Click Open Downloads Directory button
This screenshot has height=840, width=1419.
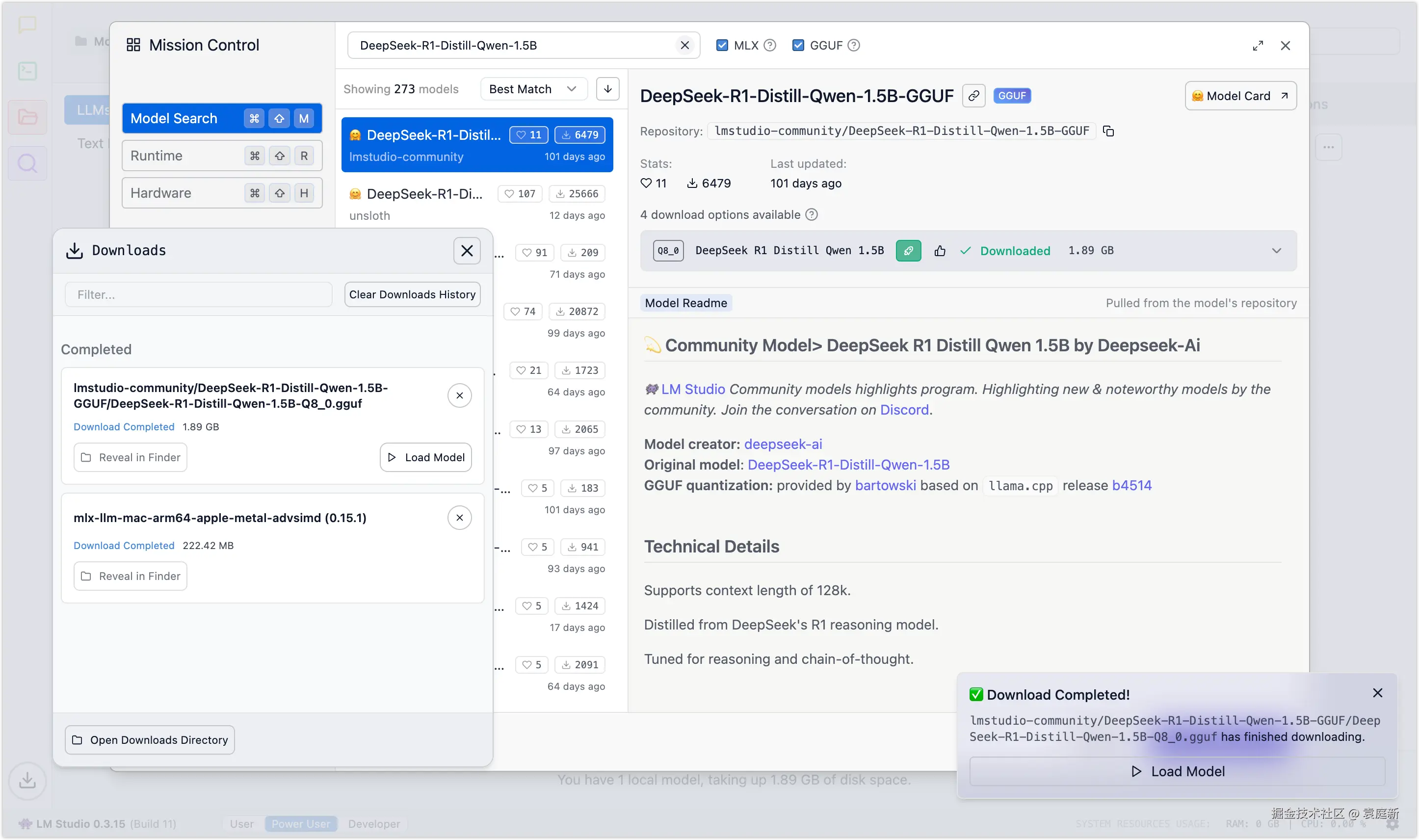coord(150,740)
